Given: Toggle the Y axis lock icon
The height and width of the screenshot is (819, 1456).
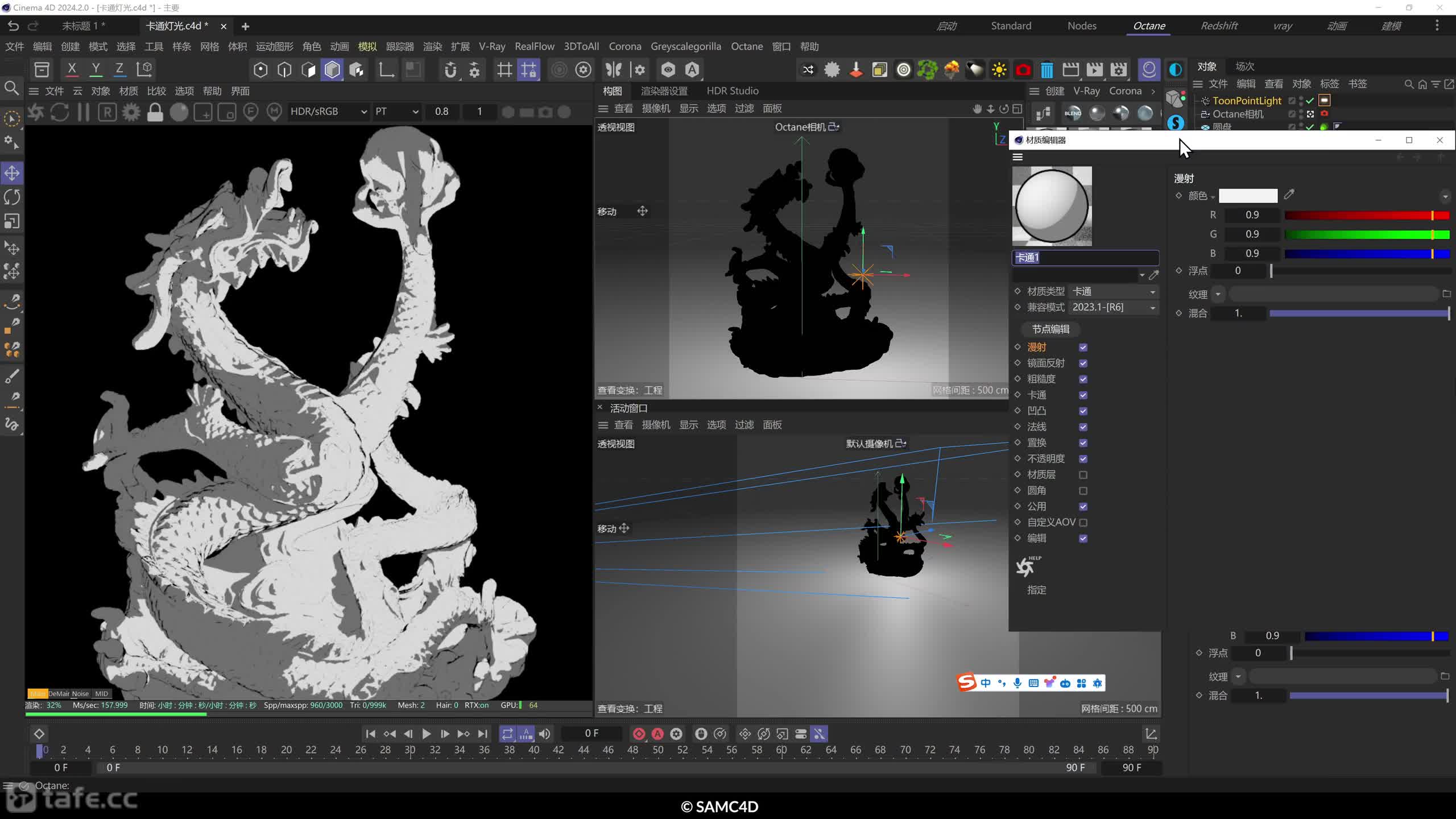Looking at the screenshot, I should point(96,69).
